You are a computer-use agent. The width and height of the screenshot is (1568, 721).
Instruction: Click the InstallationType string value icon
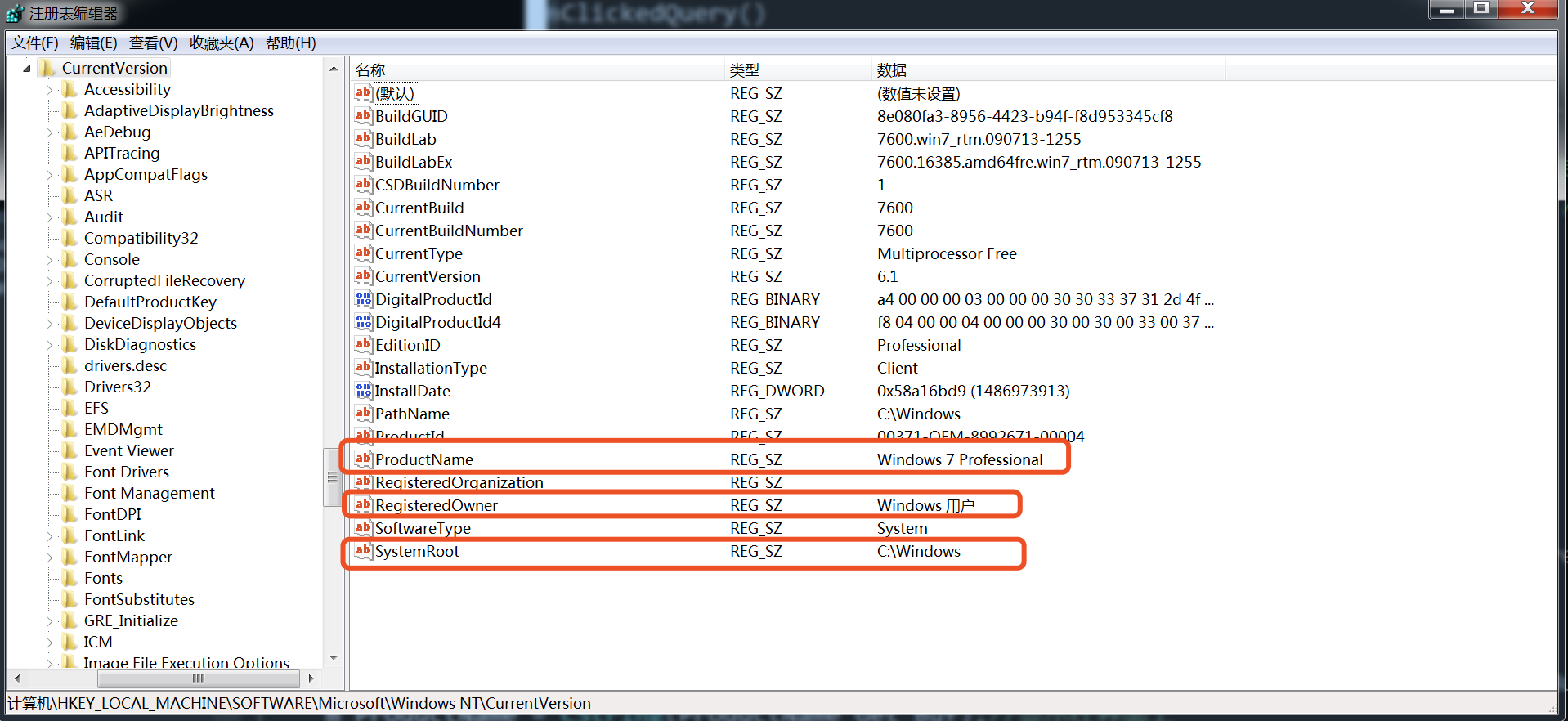click(x=363, y=368)
